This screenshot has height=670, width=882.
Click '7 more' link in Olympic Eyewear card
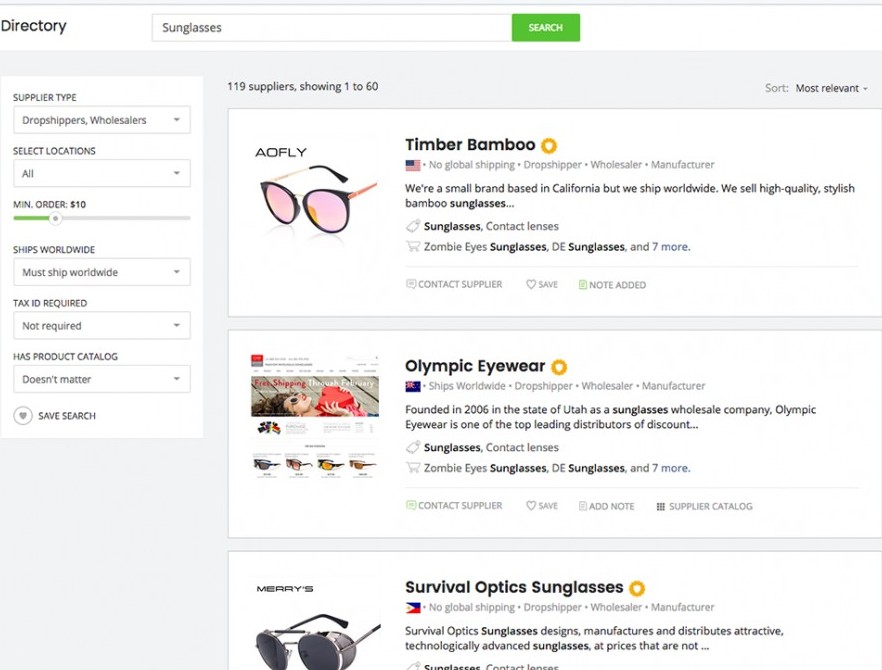click(670, 467)
